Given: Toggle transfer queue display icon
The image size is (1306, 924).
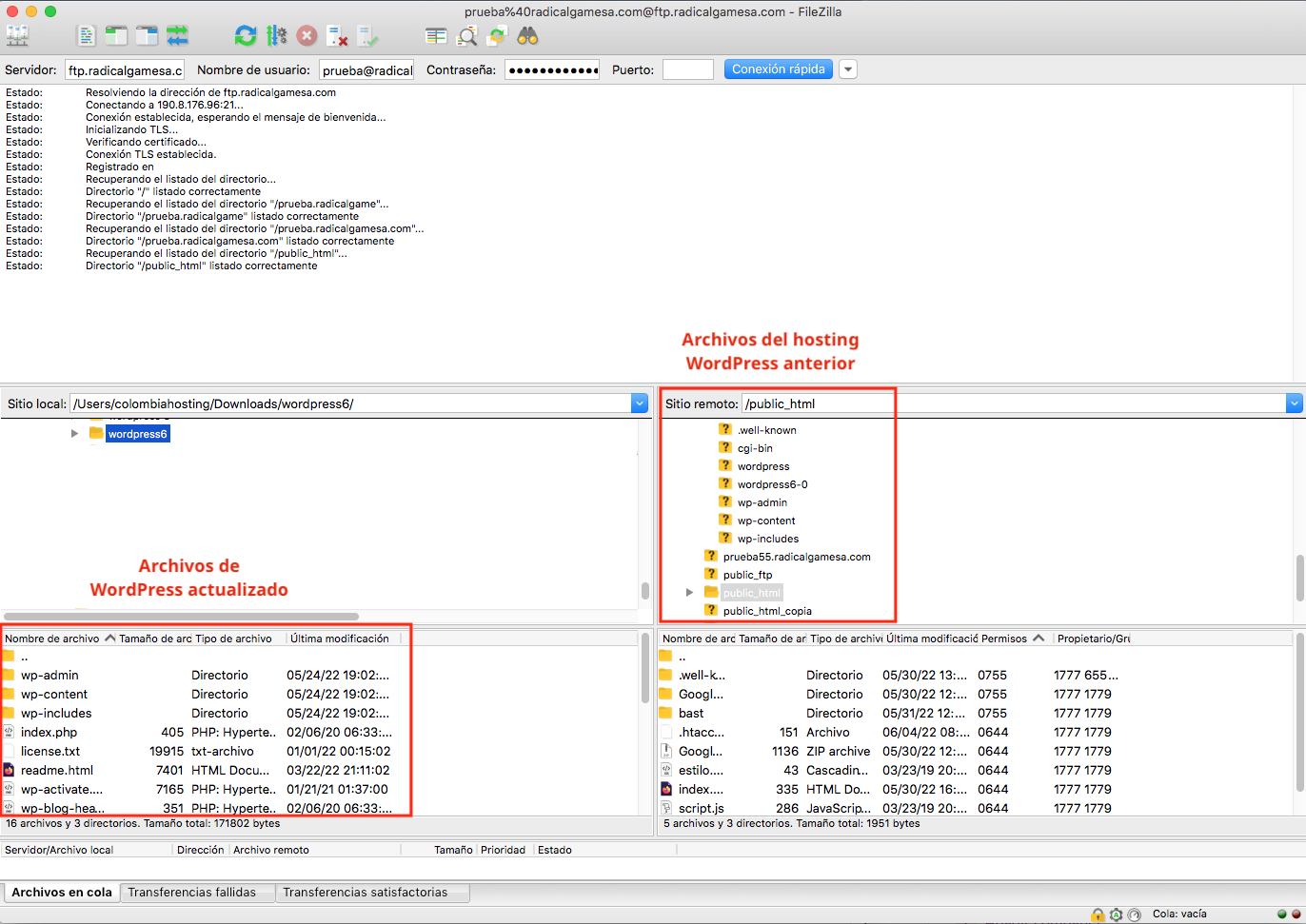Looking at the screenshot, I should [177, 36].
